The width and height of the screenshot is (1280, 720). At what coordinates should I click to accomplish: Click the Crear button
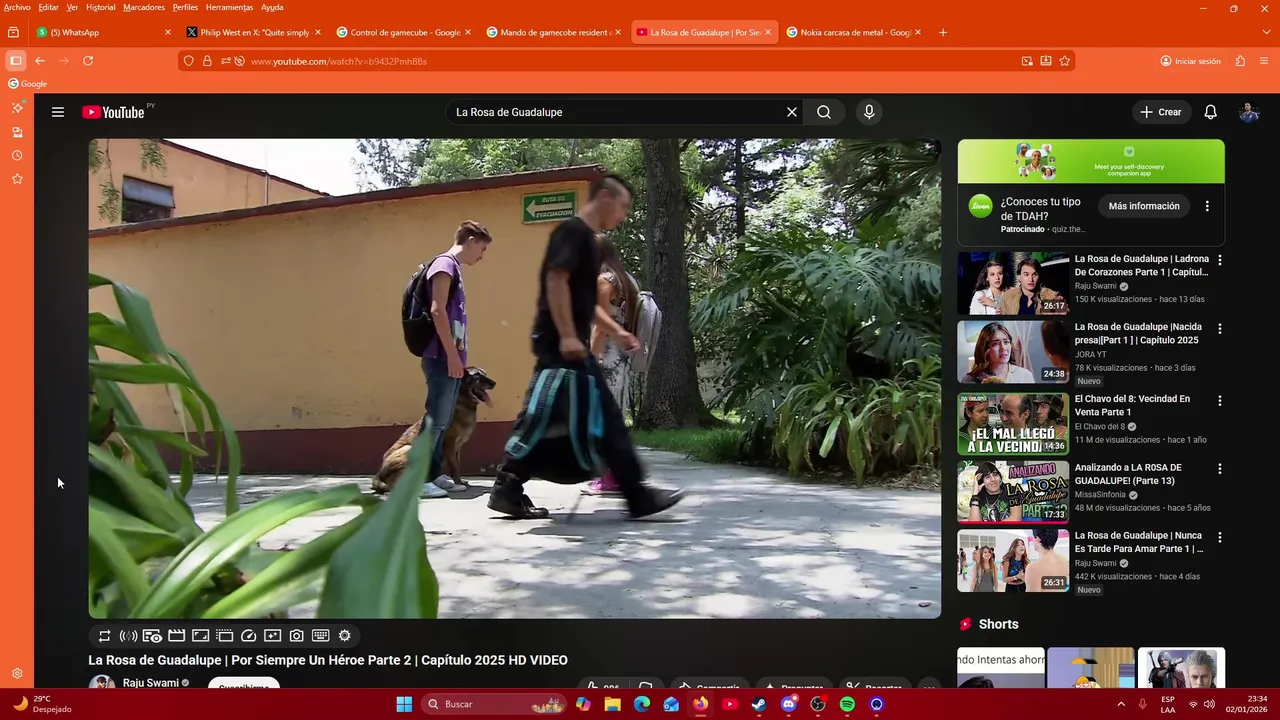tap(1161, 112)
